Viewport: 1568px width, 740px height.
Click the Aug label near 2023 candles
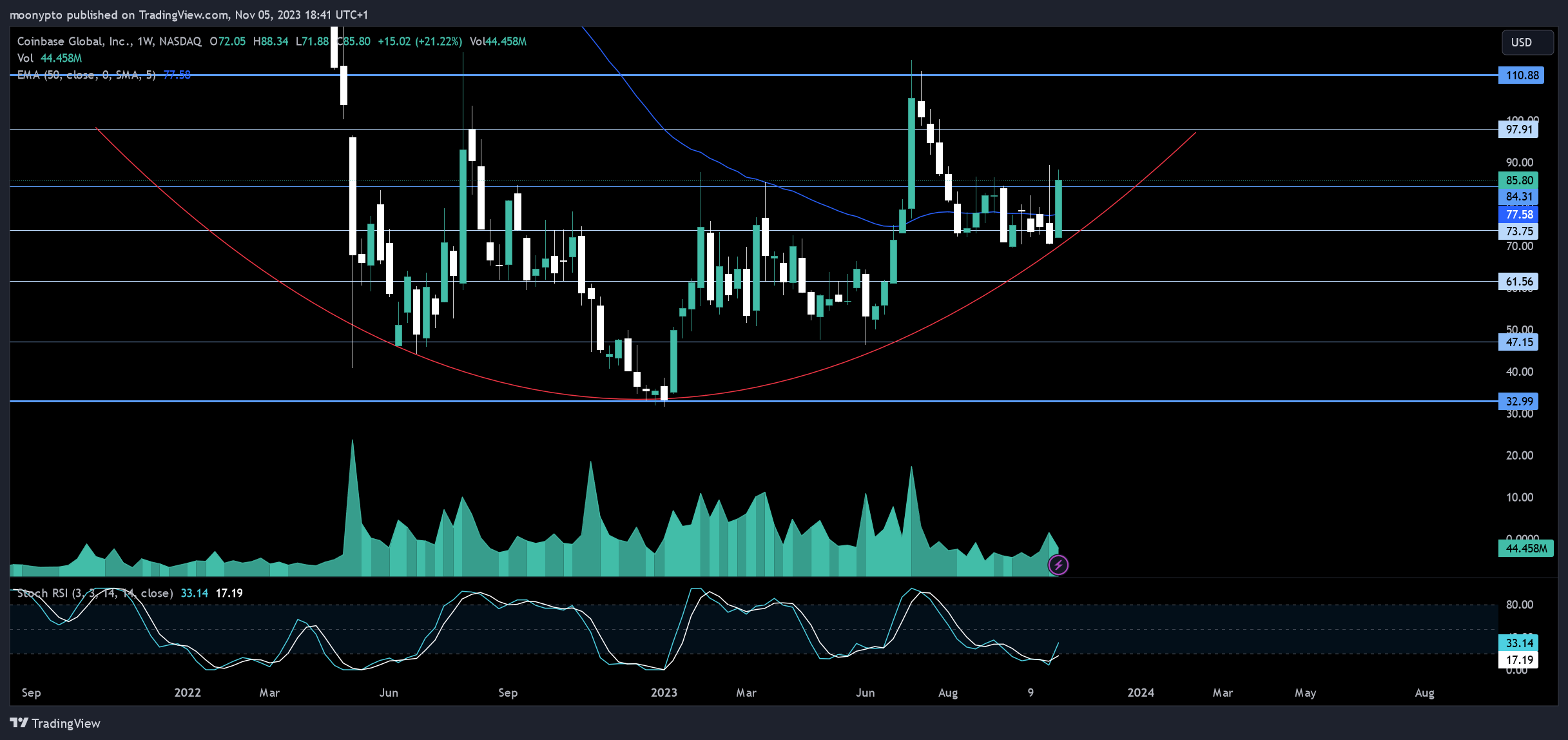[x=948, y=693]
